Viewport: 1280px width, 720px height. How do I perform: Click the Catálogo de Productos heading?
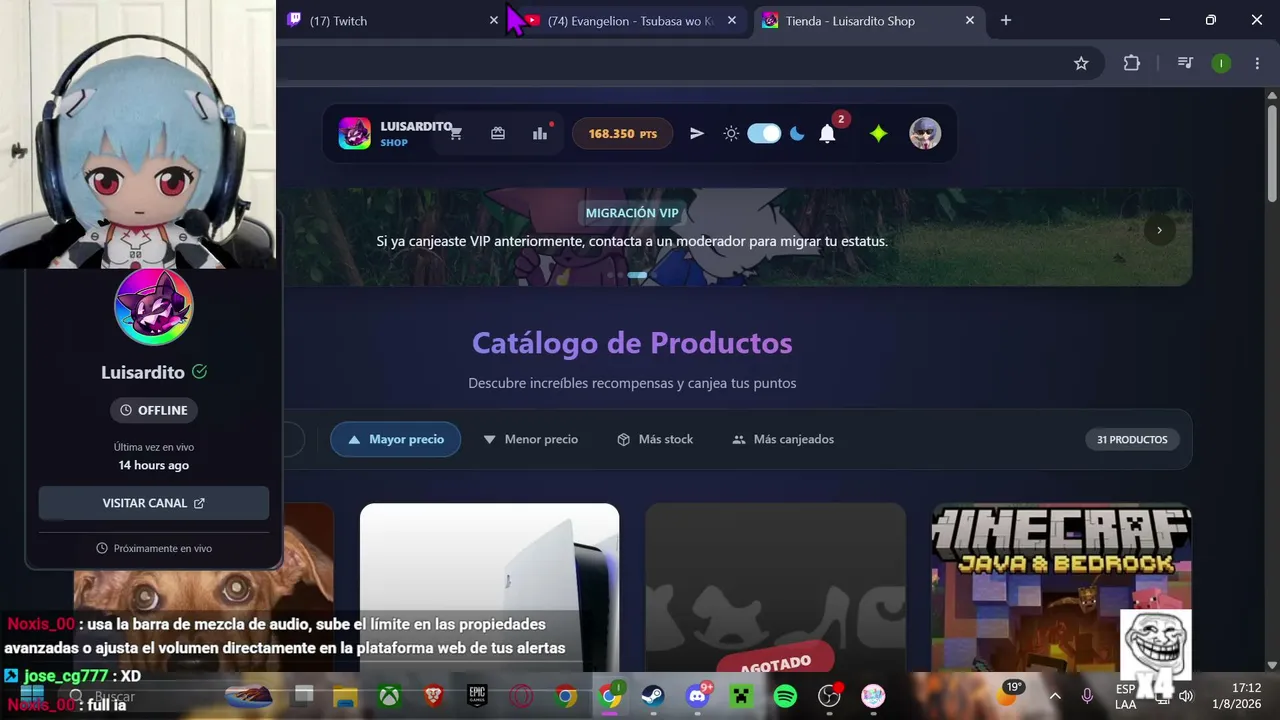632,343
